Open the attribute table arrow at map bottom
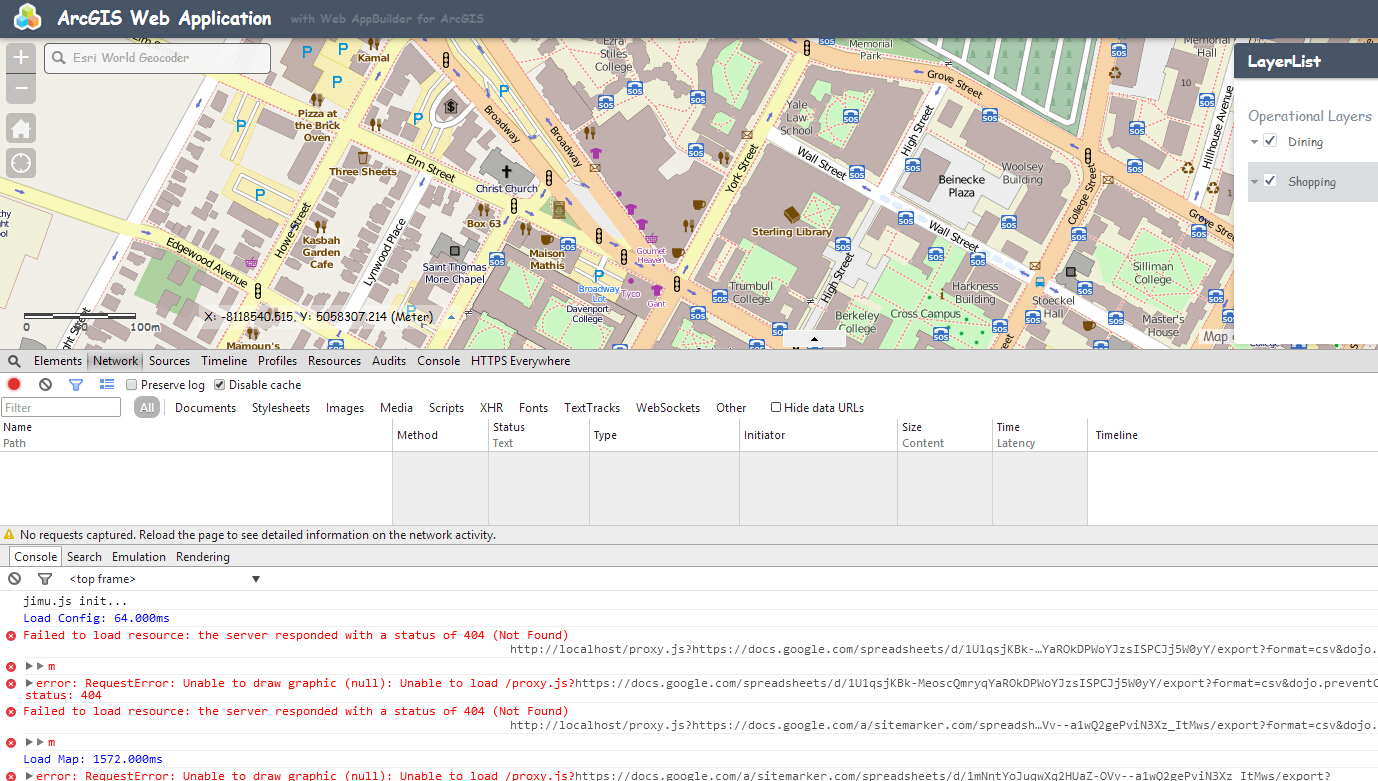1378x781 pixels. coord(814,339)
